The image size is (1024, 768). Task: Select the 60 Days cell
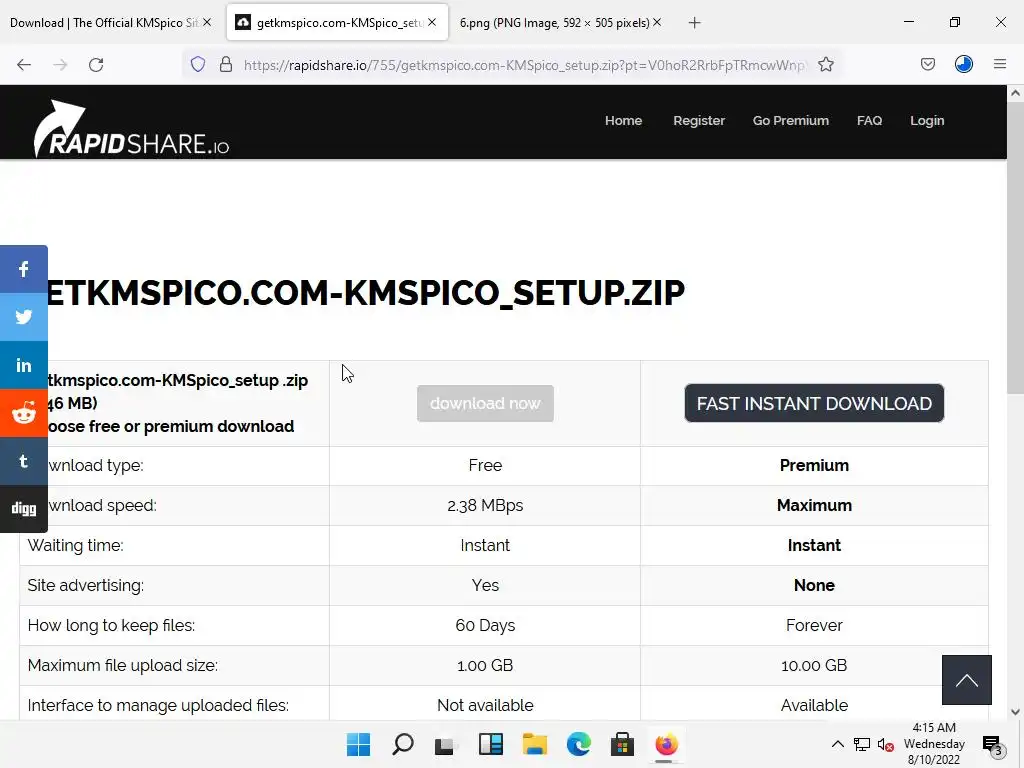485,626
